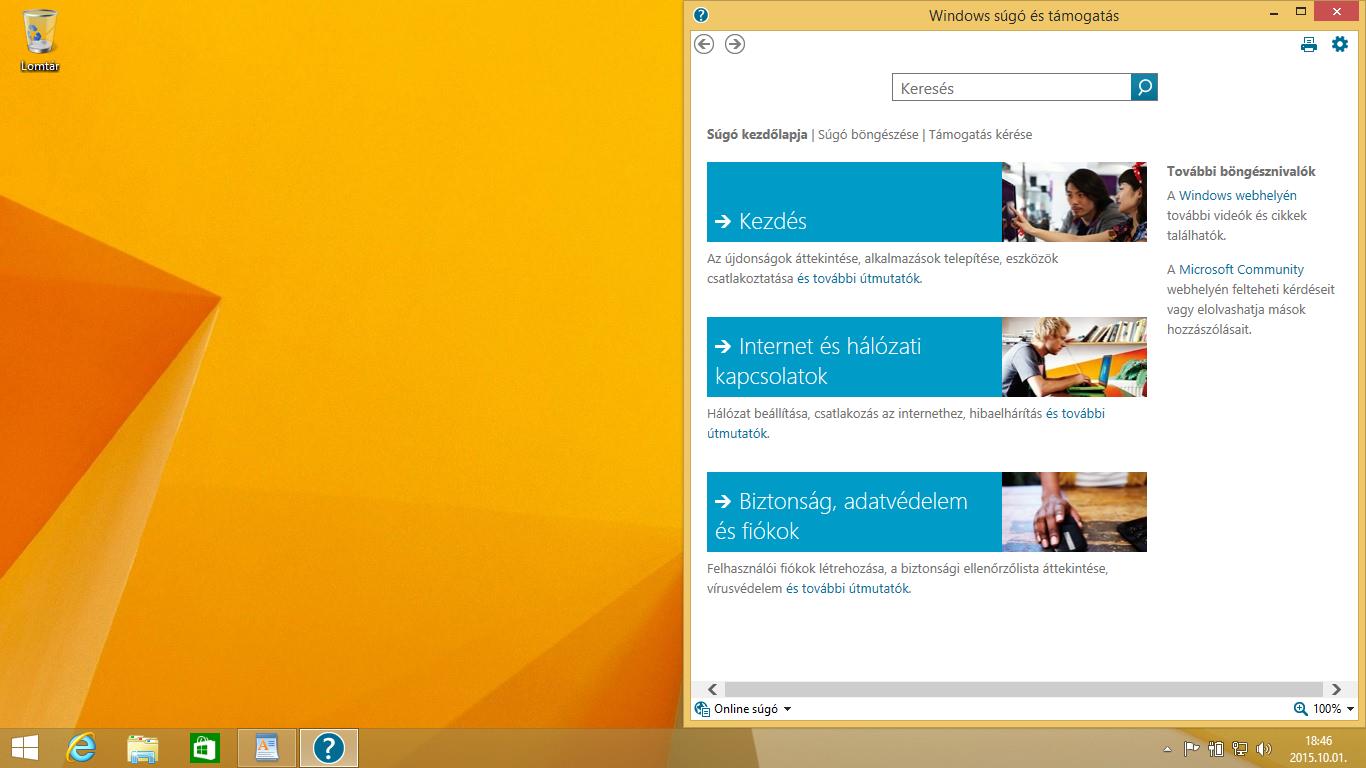Open the Windows Start button
Viewport: 1366px width, 768px height.
tap(24, 747)
